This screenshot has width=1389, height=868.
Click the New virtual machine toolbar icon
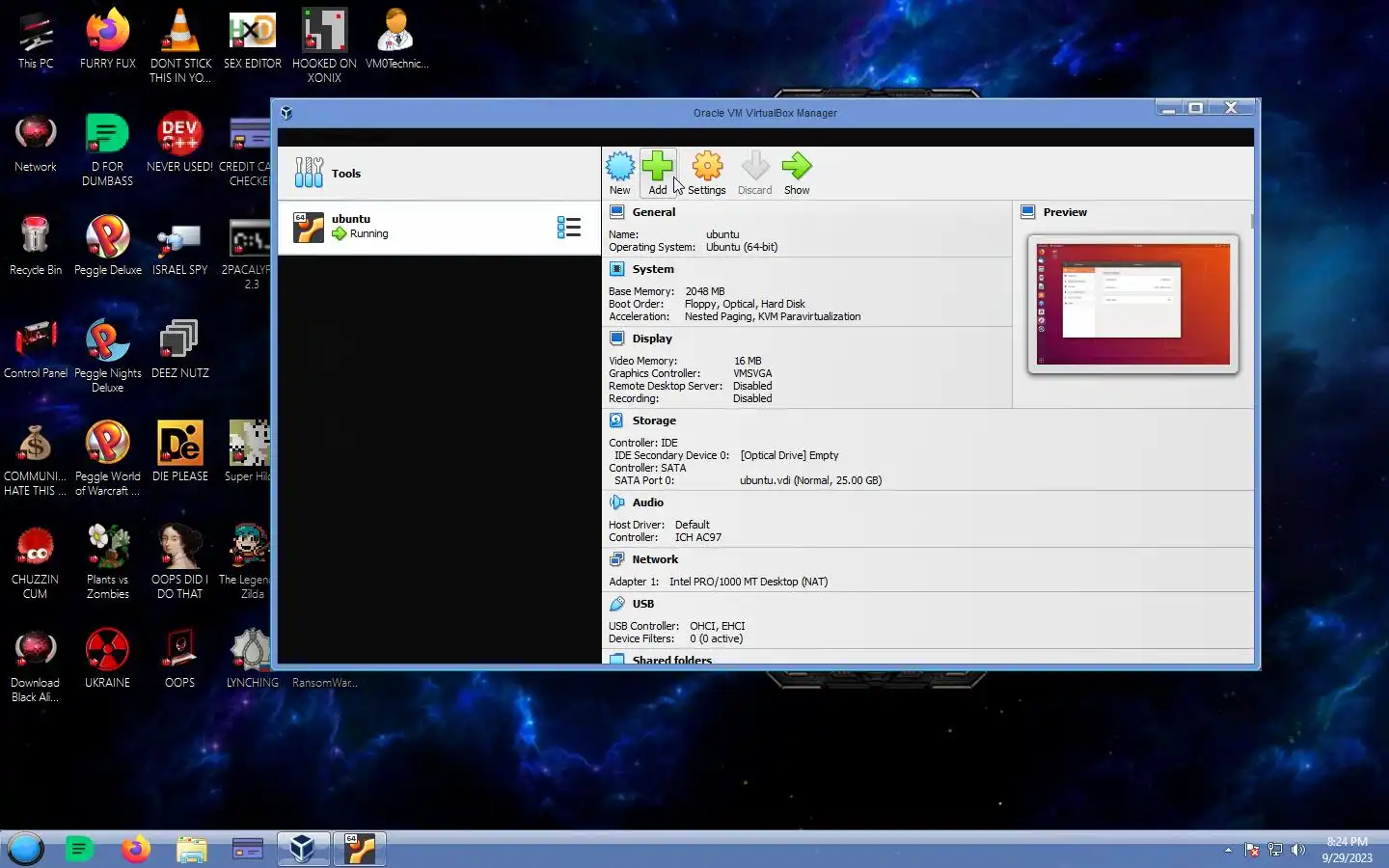point(619,173)
